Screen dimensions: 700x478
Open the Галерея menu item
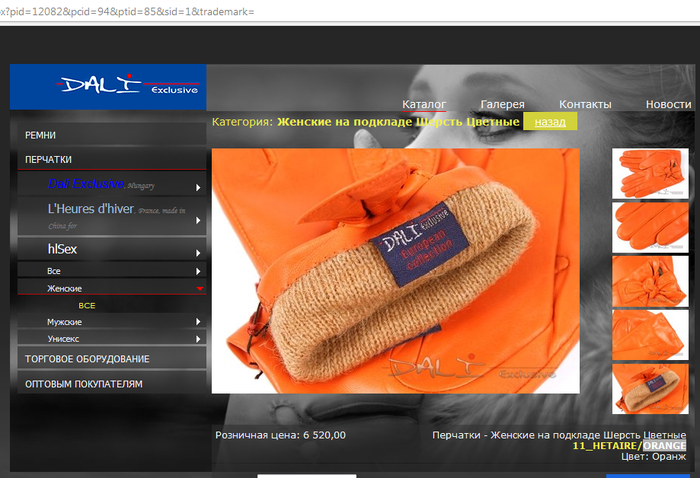(502, 104)
